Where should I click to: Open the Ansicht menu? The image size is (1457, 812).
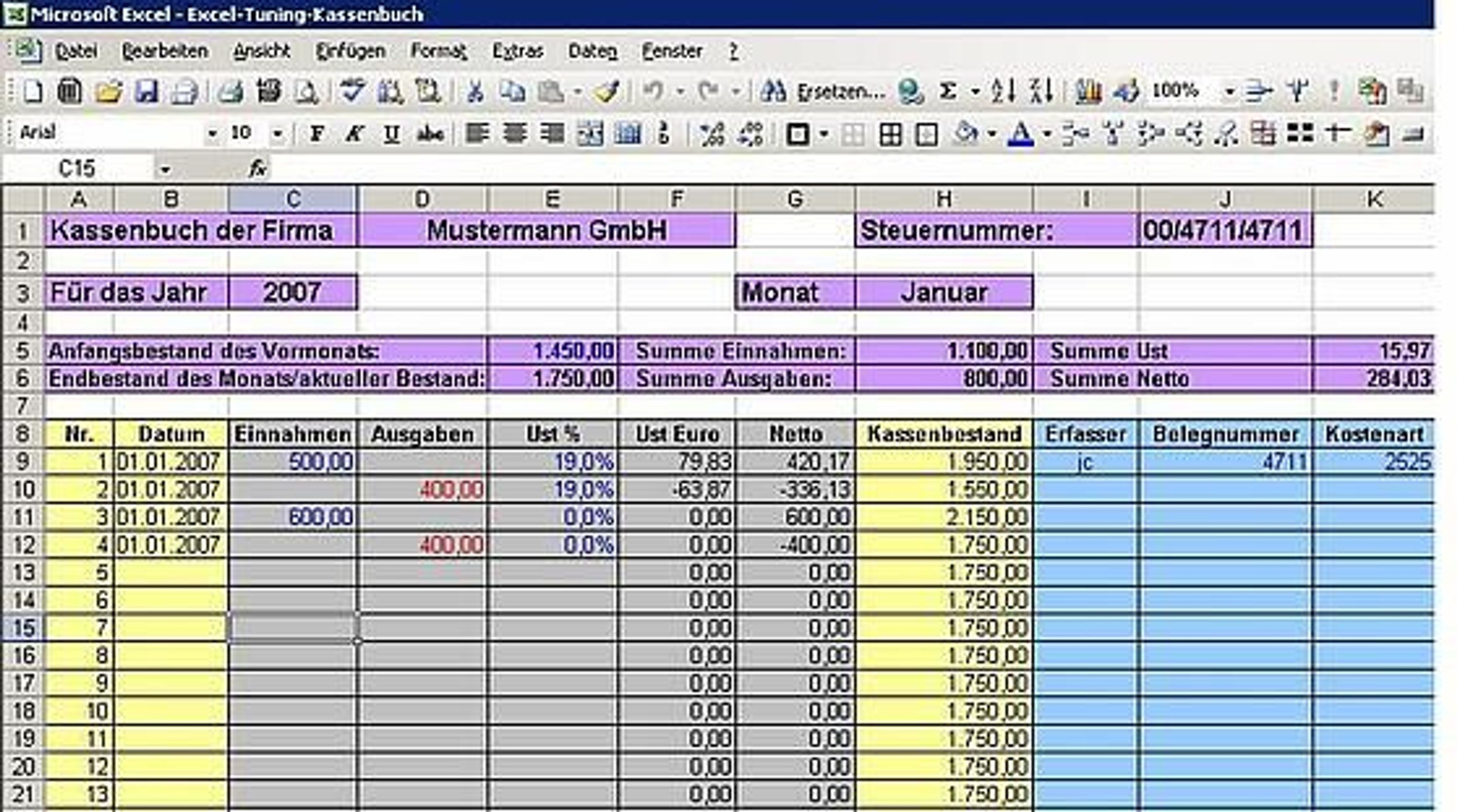(262, 51)
